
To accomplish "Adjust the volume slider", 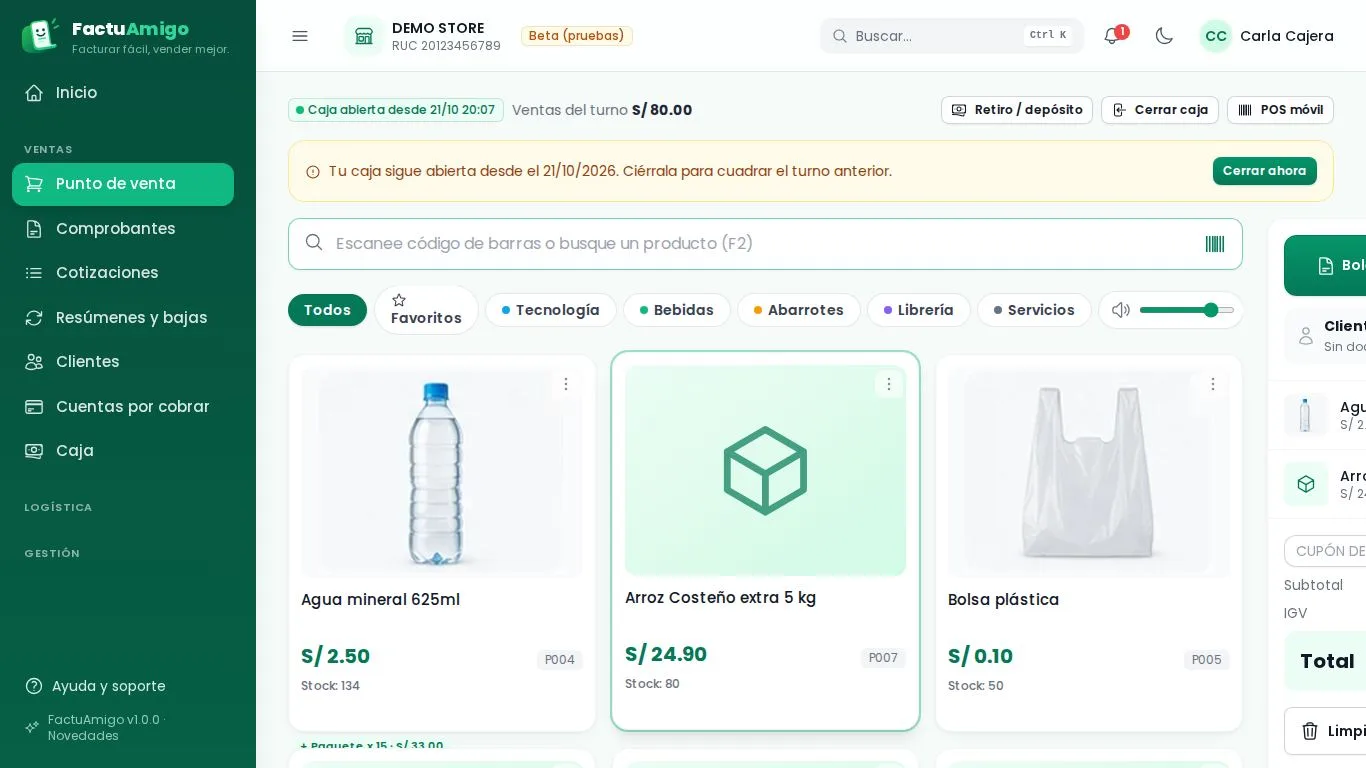I will (1187, 310).
